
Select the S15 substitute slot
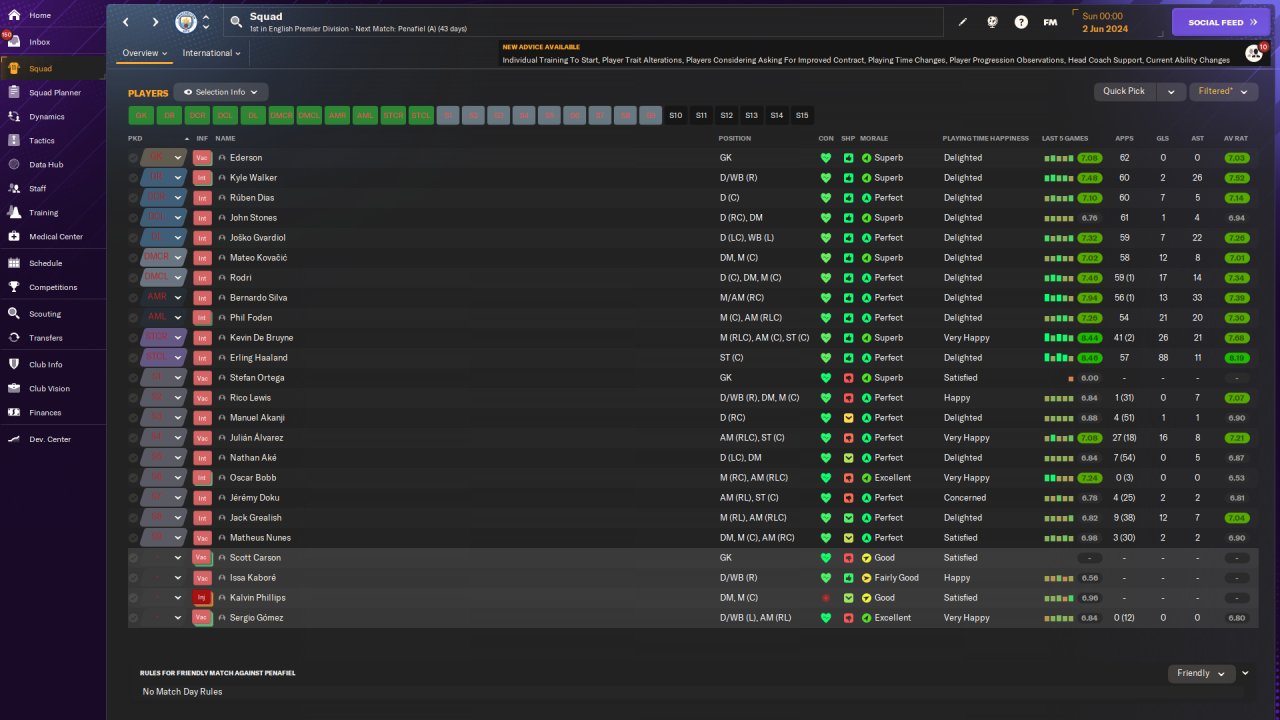click(x=802, y=116)
